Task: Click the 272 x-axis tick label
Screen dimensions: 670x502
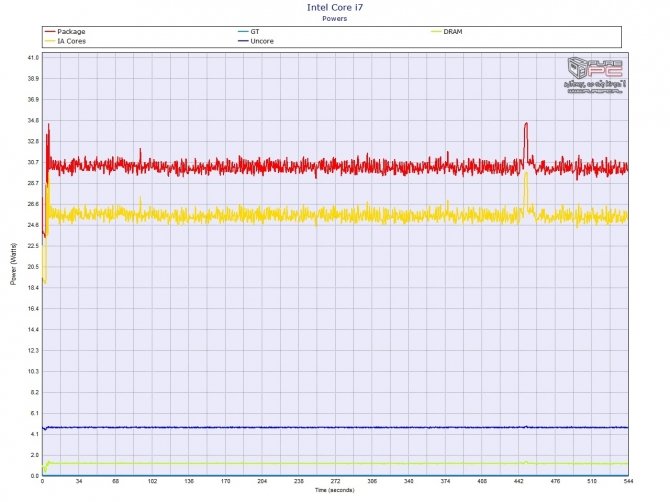Action: [x=335, y=481]
